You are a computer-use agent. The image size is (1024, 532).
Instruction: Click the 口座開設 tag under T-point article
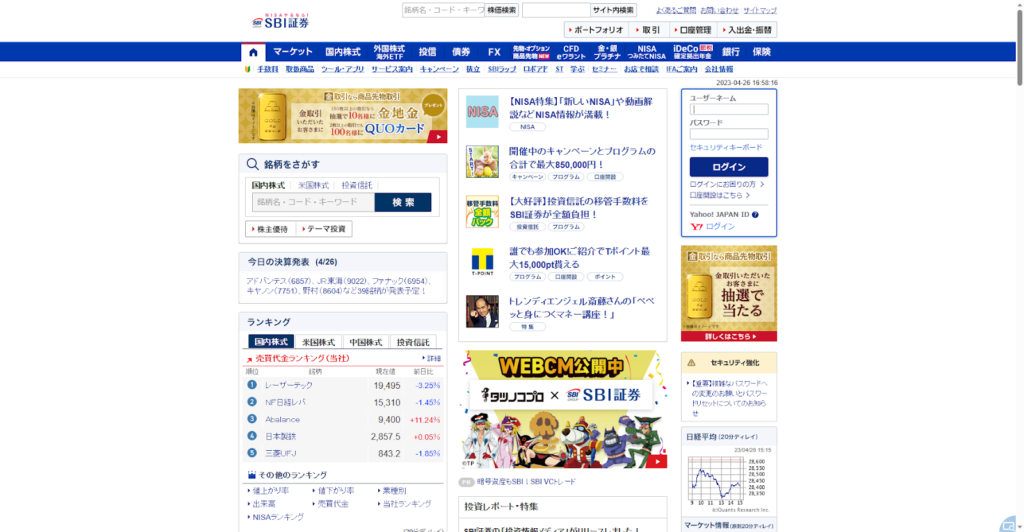pos(566,277)
